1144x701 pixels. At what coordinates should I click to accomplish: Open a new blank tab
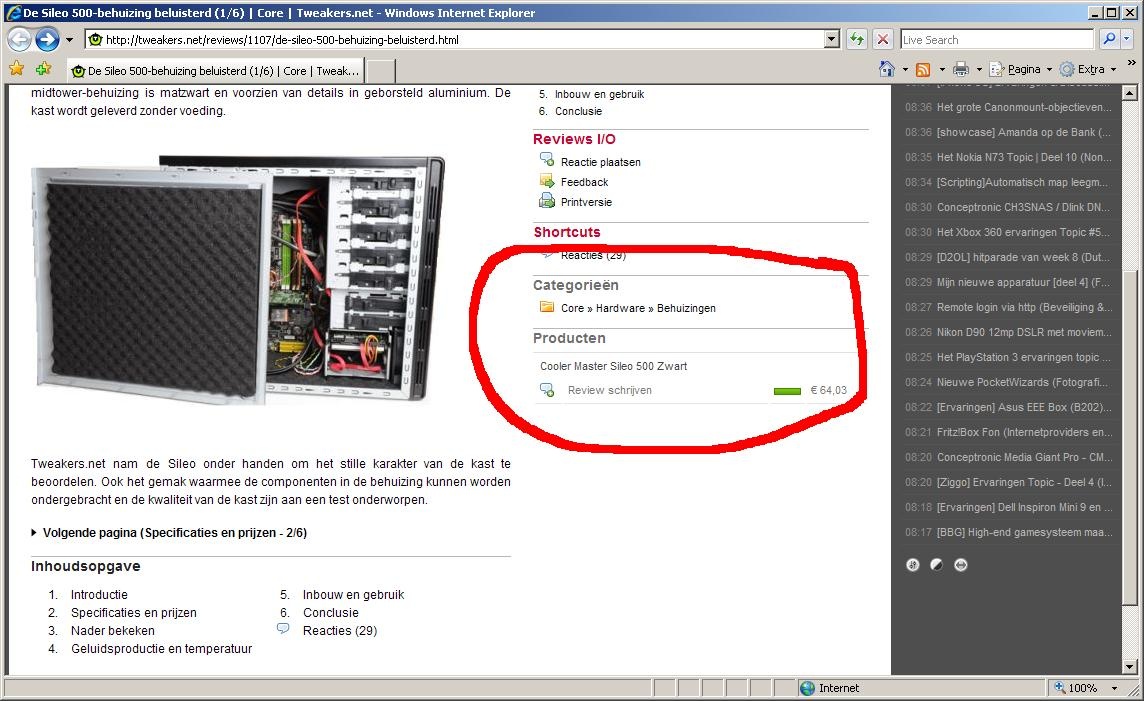380,71
